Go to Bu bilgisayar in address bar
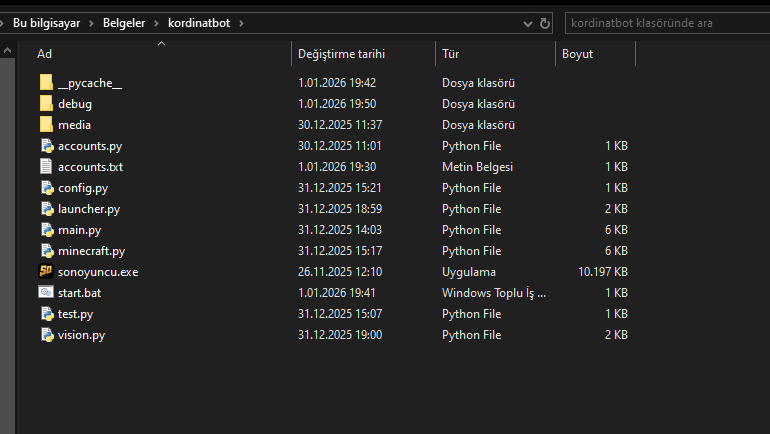Image resolution: width=770 pixels, height=434 pixels. pos(47,23)
